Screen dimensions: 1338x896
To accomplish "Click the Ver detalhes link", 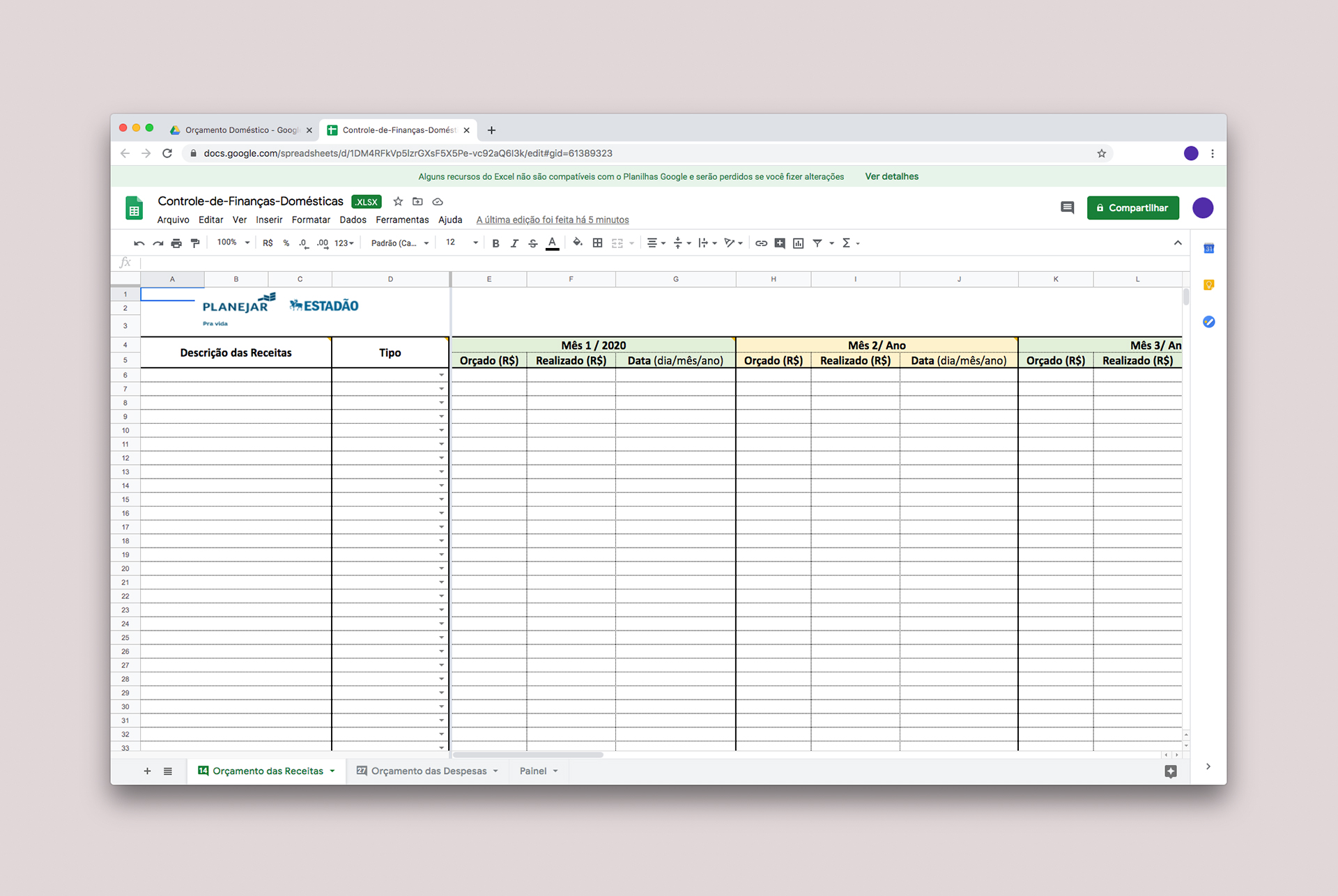I will click(891, 176).
